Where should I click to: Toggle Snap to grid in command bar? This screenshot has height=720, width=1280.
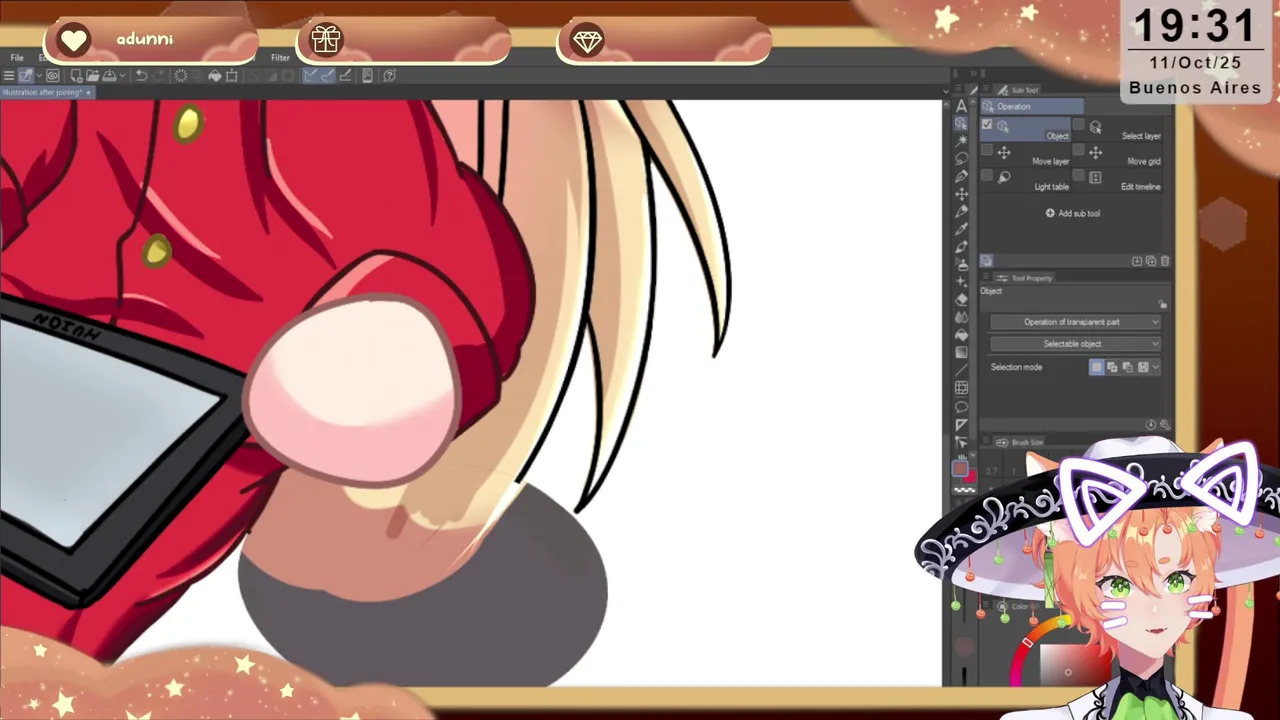click(x=345, y=76)
